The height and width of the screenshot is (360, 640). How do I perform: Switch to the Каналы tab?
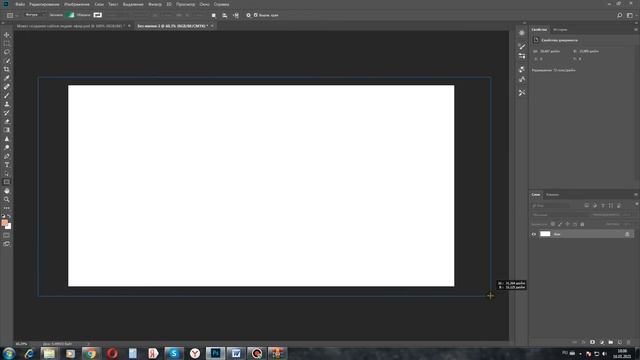[552, 195]
